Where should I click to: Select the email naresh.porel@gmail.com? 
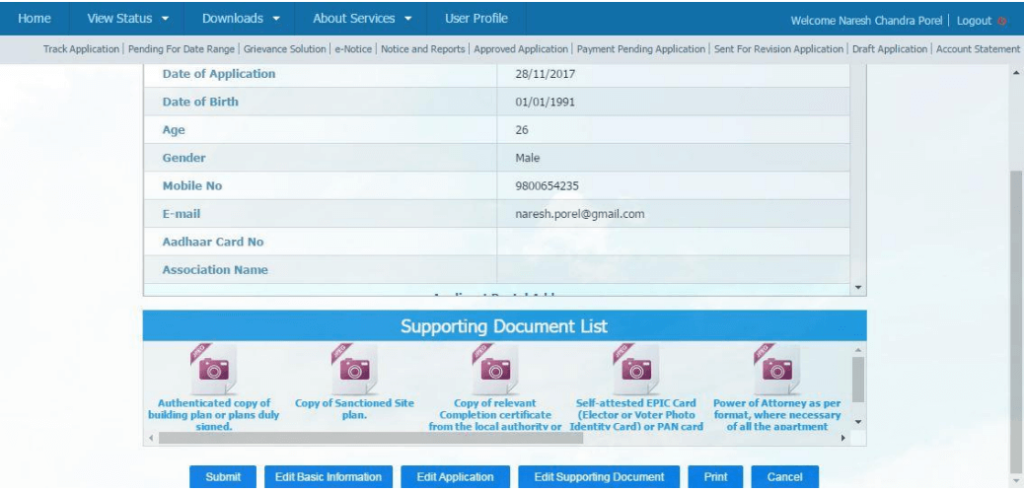579,214
